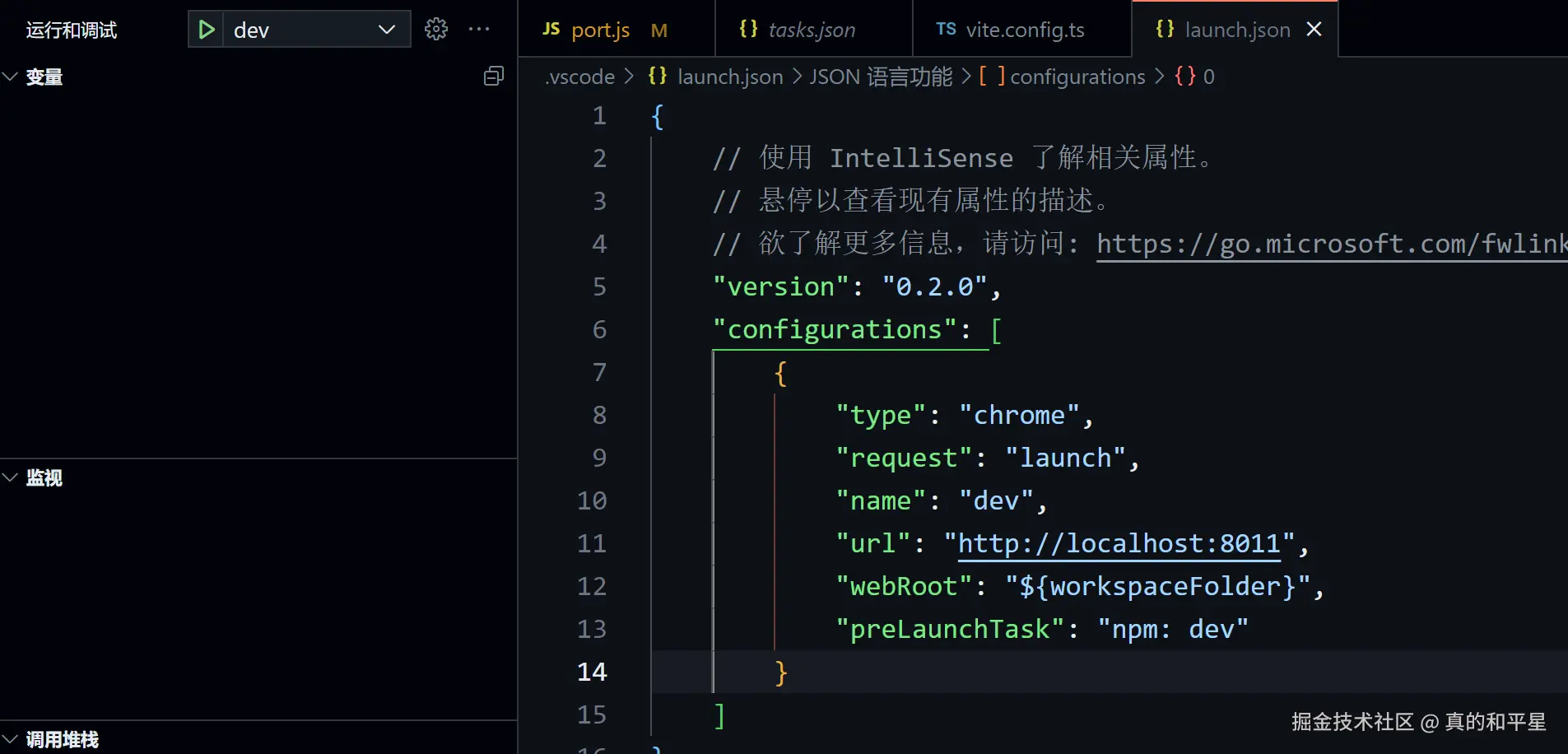Click the braces icon on tasks.json tab
Image resolution: width=1568 pixels, height=754 pixels.
pos(748,30)
